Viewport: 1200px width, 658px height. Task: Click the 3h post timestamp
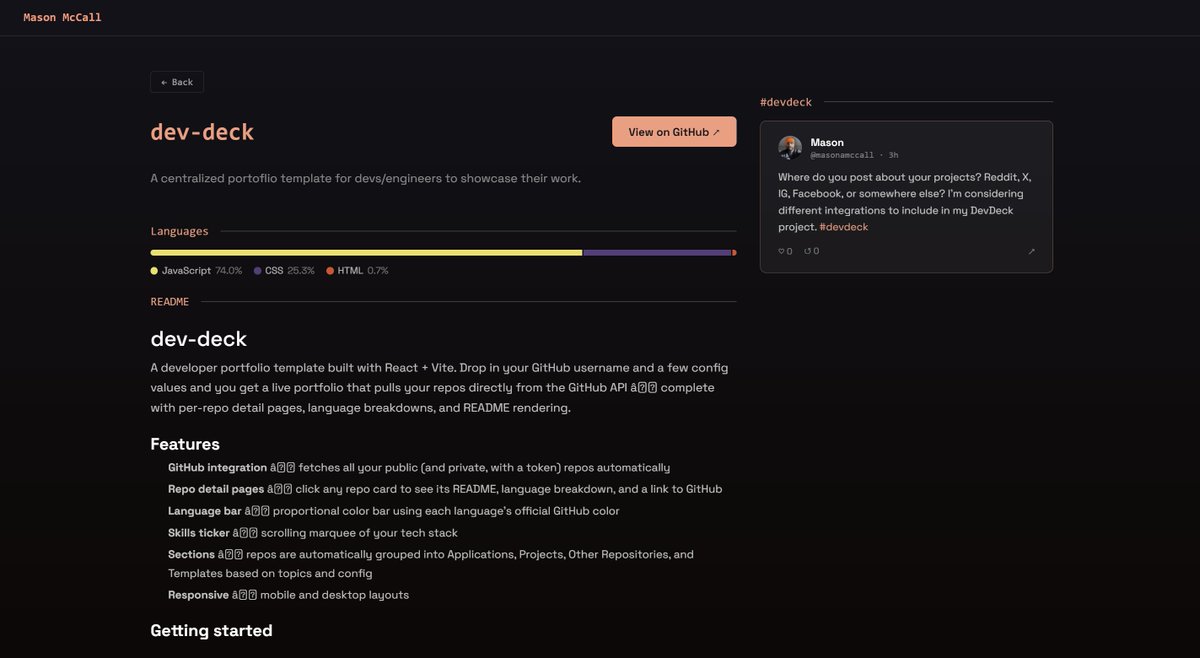893,155
